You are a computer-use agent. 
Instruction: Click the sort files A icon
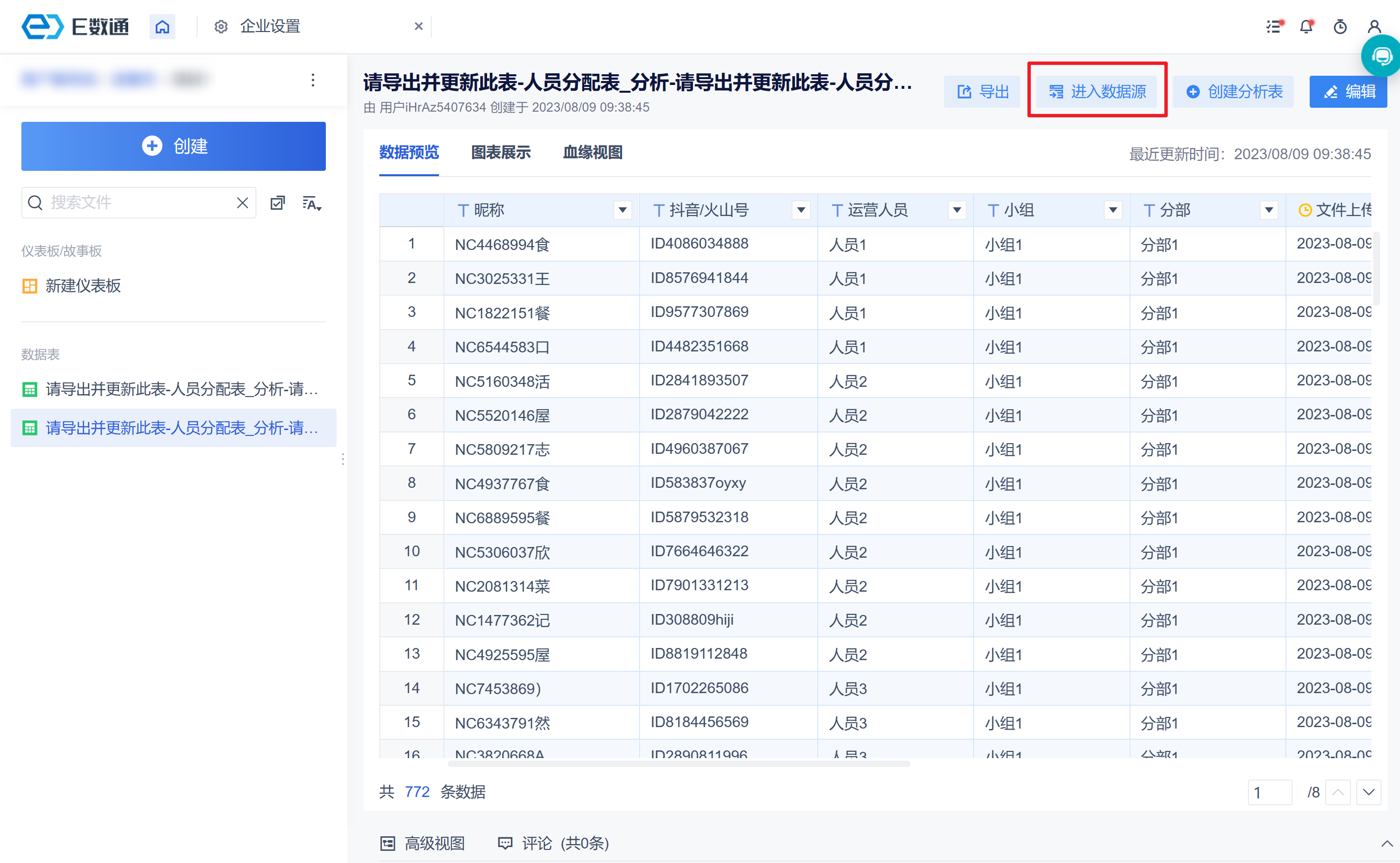coord(312,203)
